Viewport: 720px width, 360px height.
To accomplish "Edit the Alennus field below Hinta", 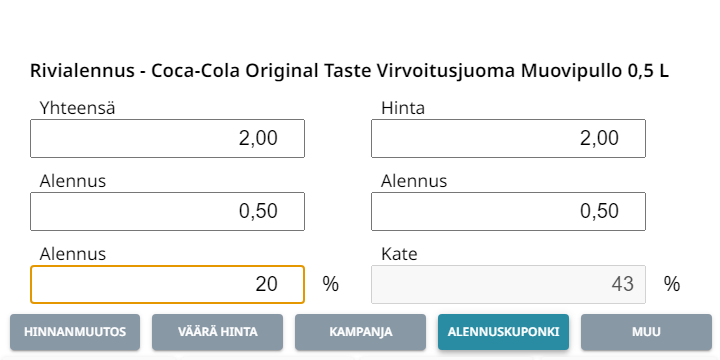I will [x=508, y=211].
